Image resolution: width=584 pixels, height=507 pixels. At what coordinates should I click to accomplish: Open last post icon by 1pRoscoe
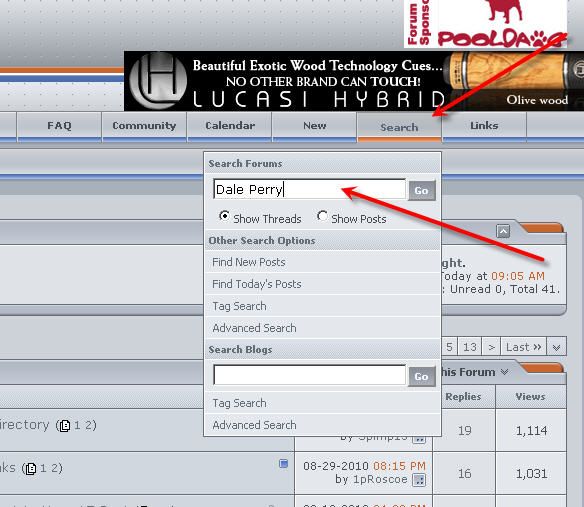click(x=419, y=480)
